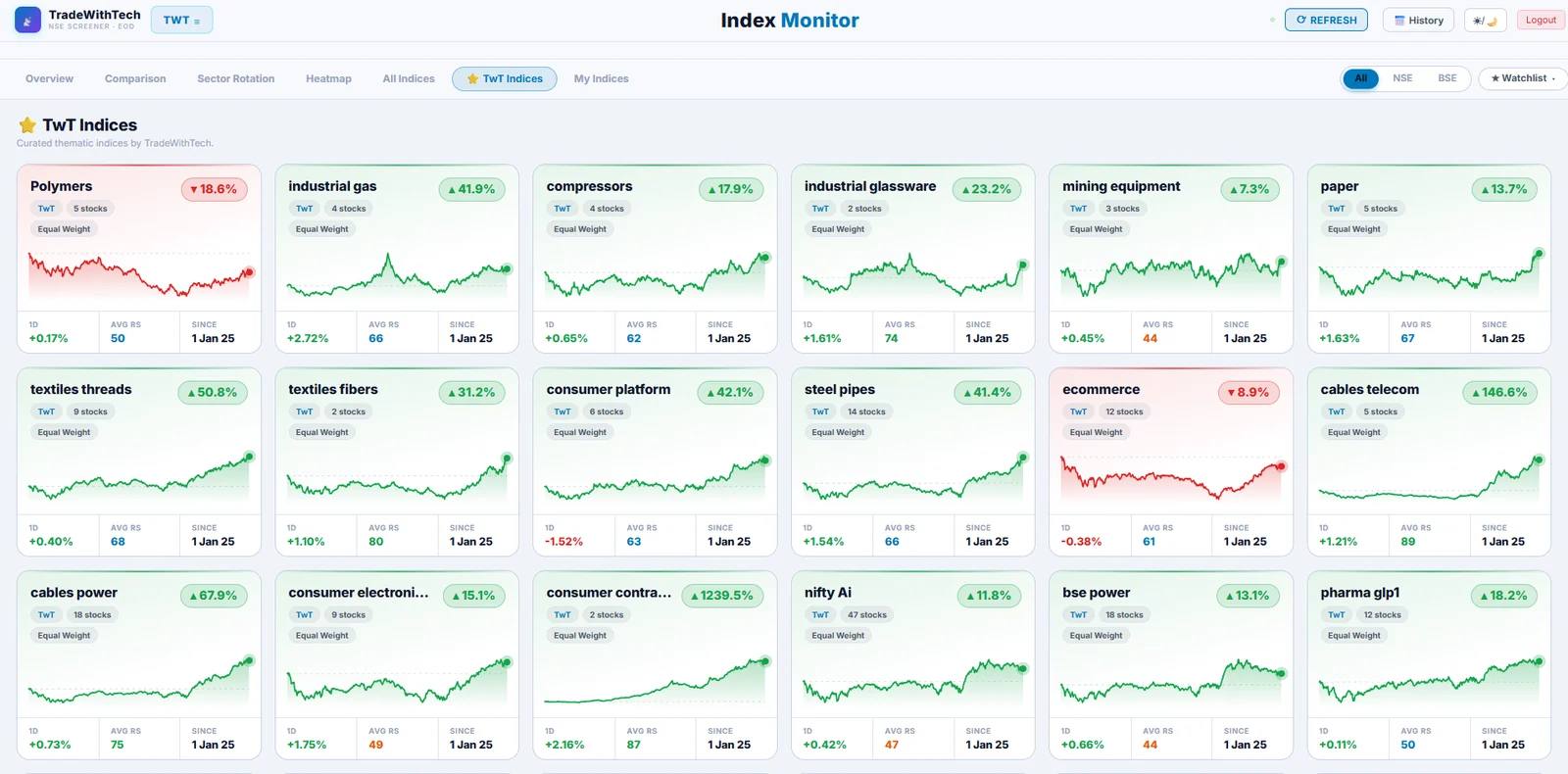Select the All exchange filter

1360,78
